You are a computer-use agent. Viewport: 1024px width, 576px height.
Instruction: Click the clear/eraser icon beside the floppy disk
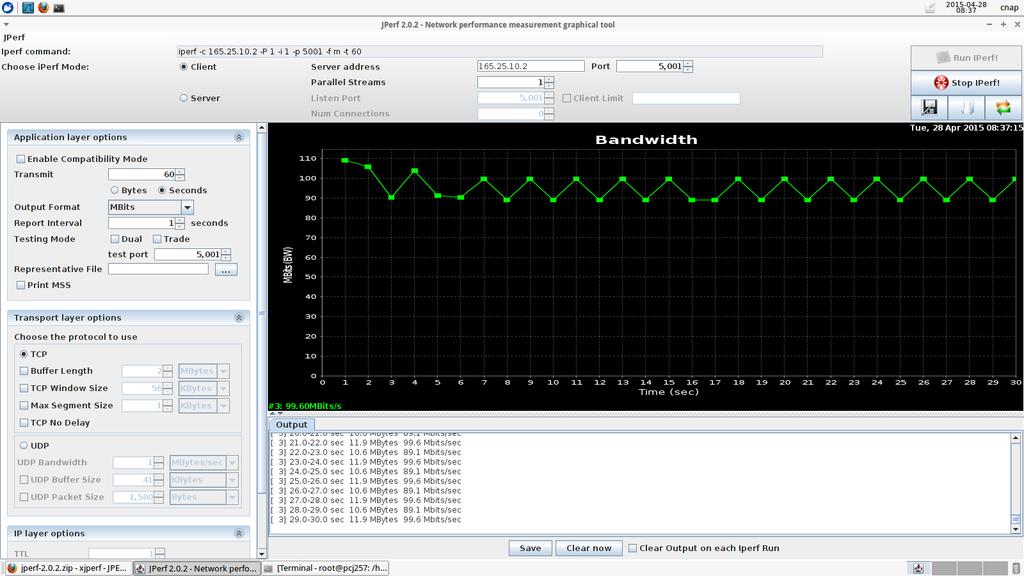[966, 107]
